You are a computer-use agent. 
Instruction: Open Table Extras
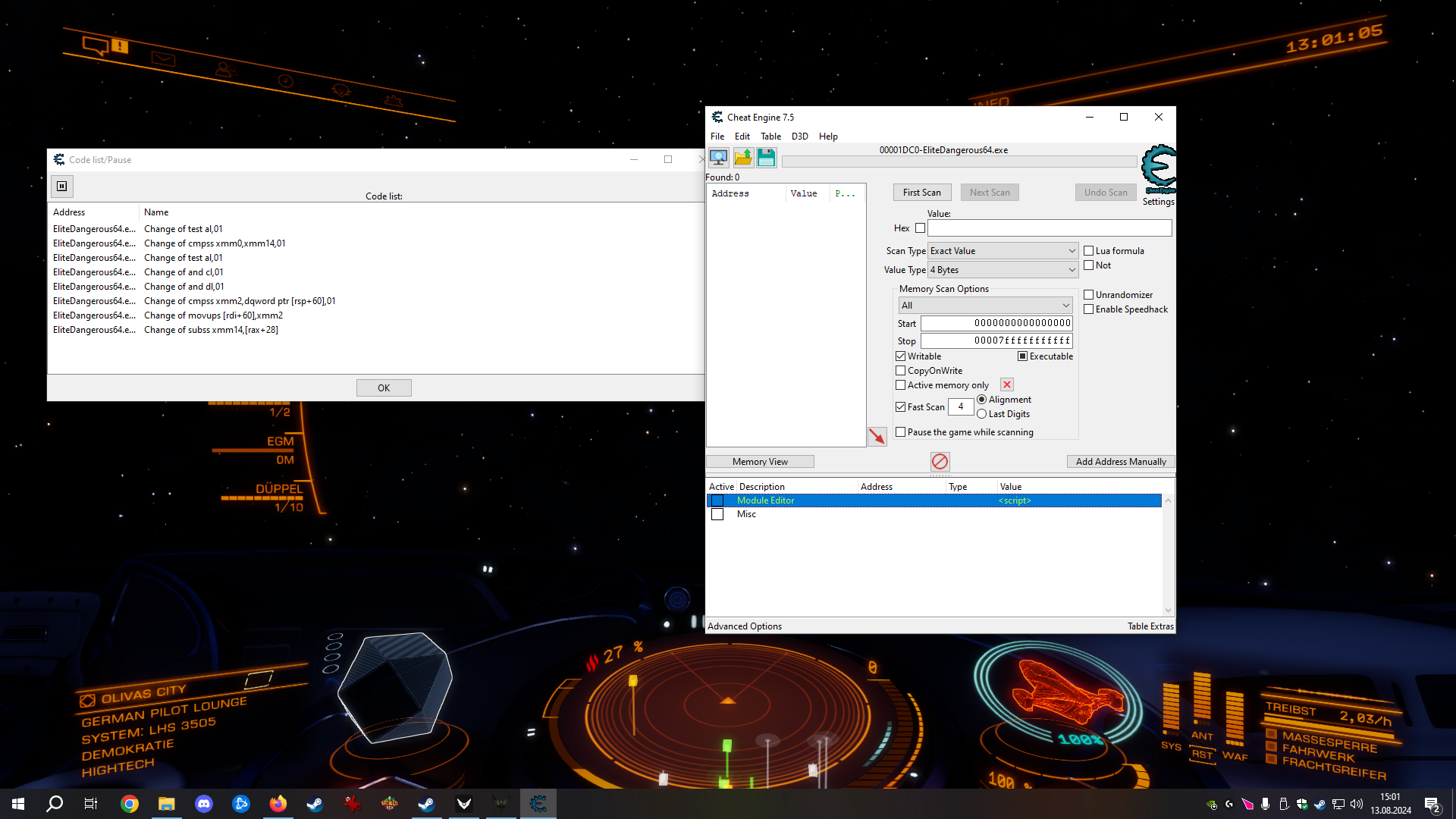[1150, 626]
